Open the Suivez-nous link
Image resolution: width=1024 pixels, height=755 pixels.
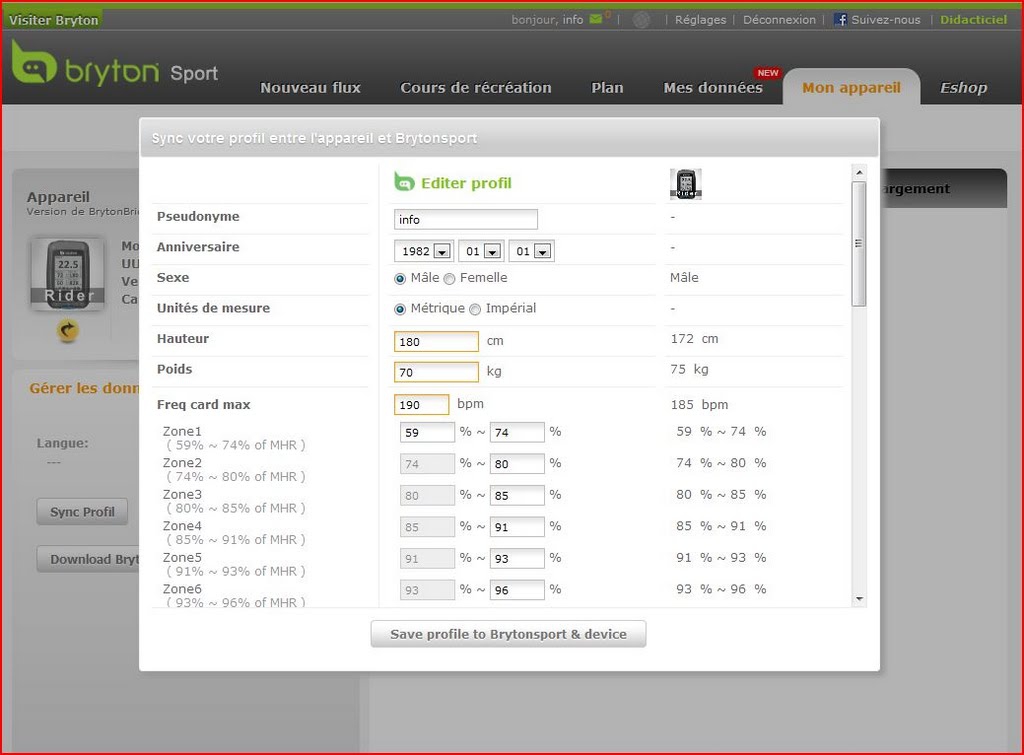click(886, 20)
